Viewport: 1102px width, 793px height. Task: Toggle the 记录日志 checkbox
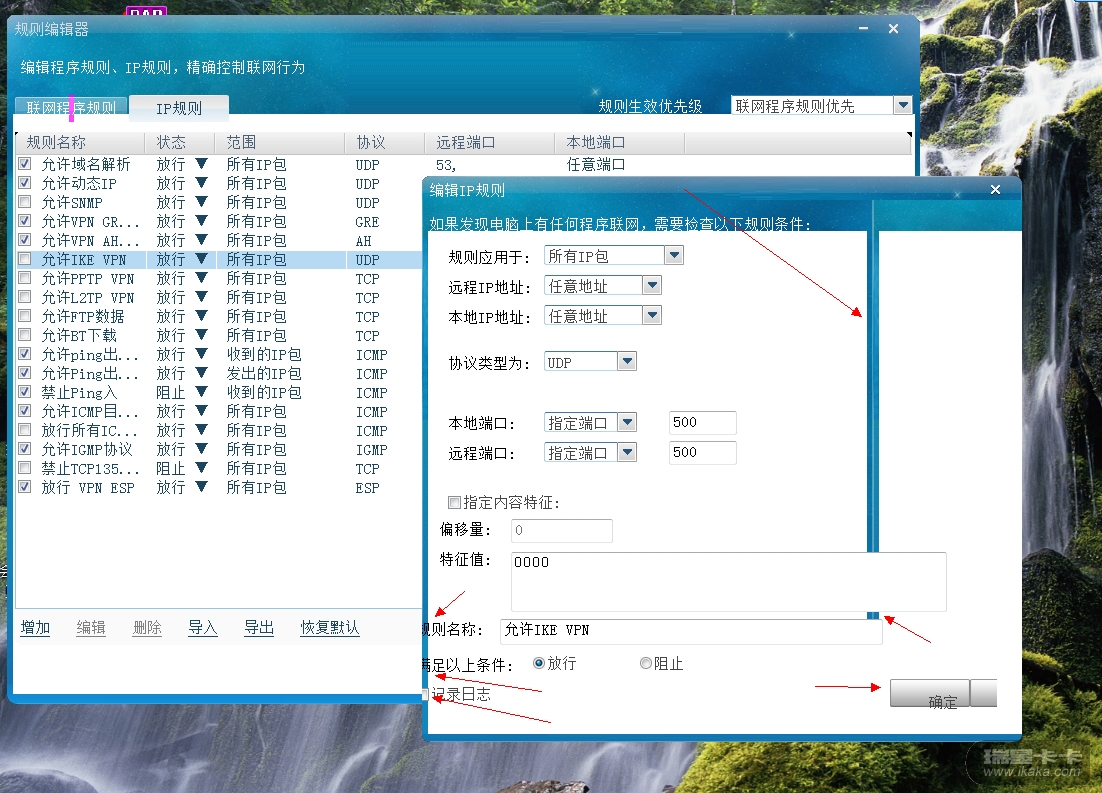tap(425, 695)
